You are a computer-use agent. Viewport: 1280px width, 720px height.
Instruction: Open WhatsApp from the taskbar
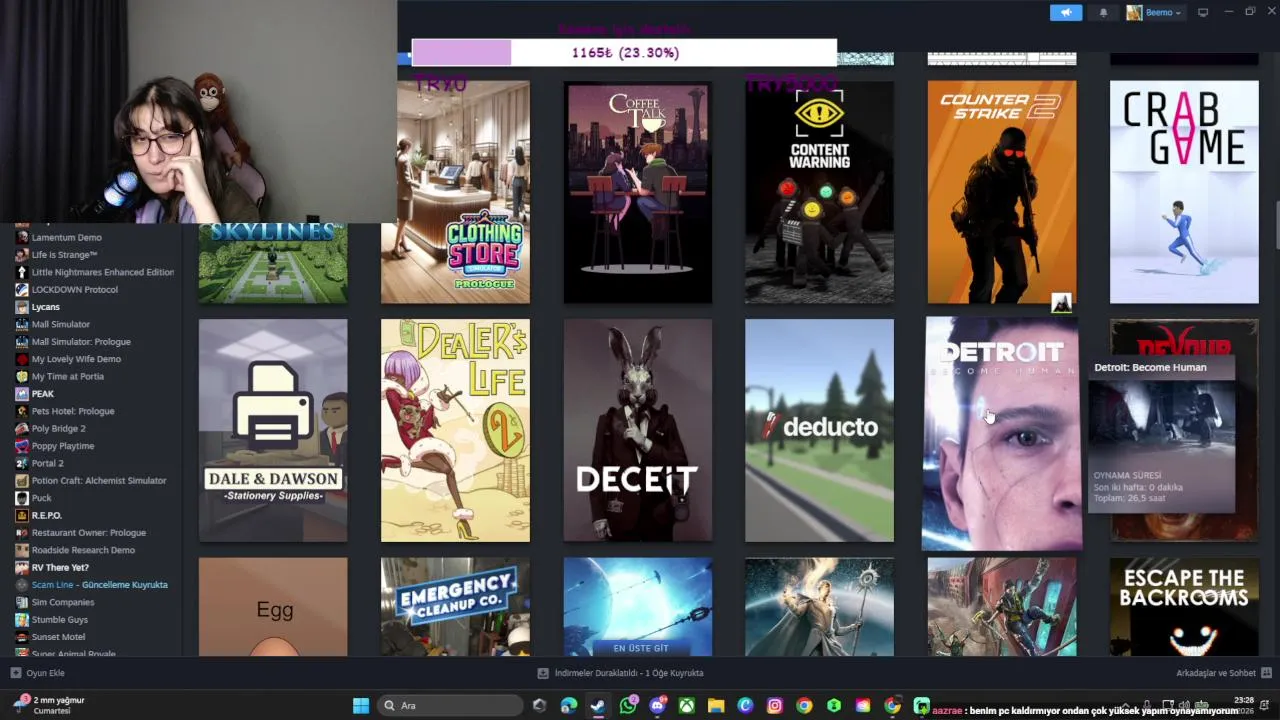(627, 705)
